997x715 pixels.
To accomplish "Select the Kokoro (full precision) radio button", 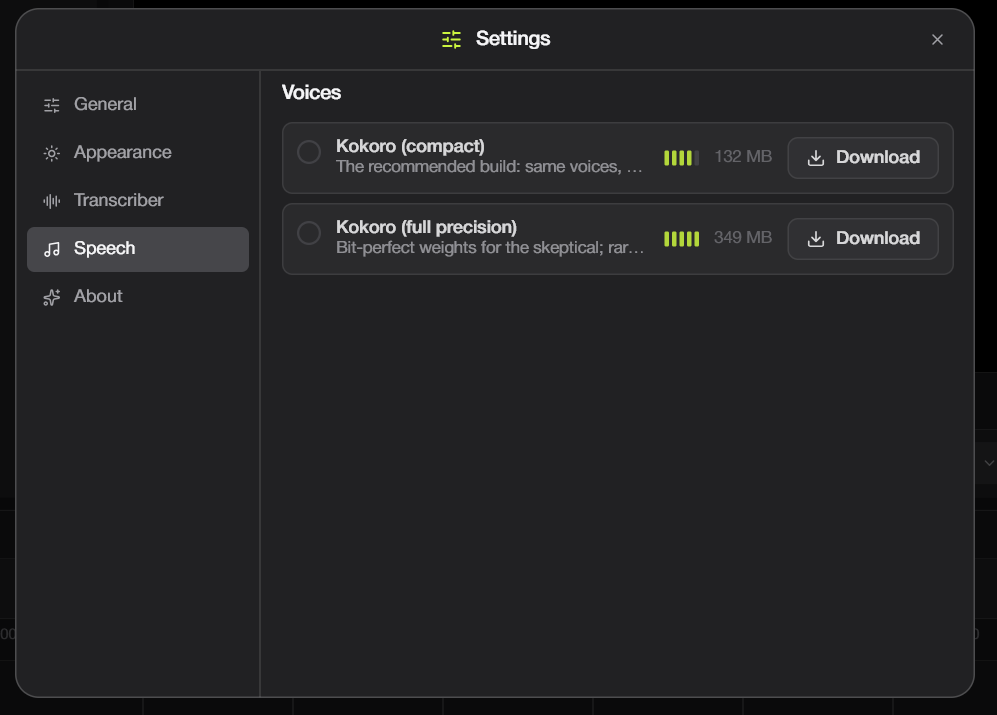I will point(309,233).
